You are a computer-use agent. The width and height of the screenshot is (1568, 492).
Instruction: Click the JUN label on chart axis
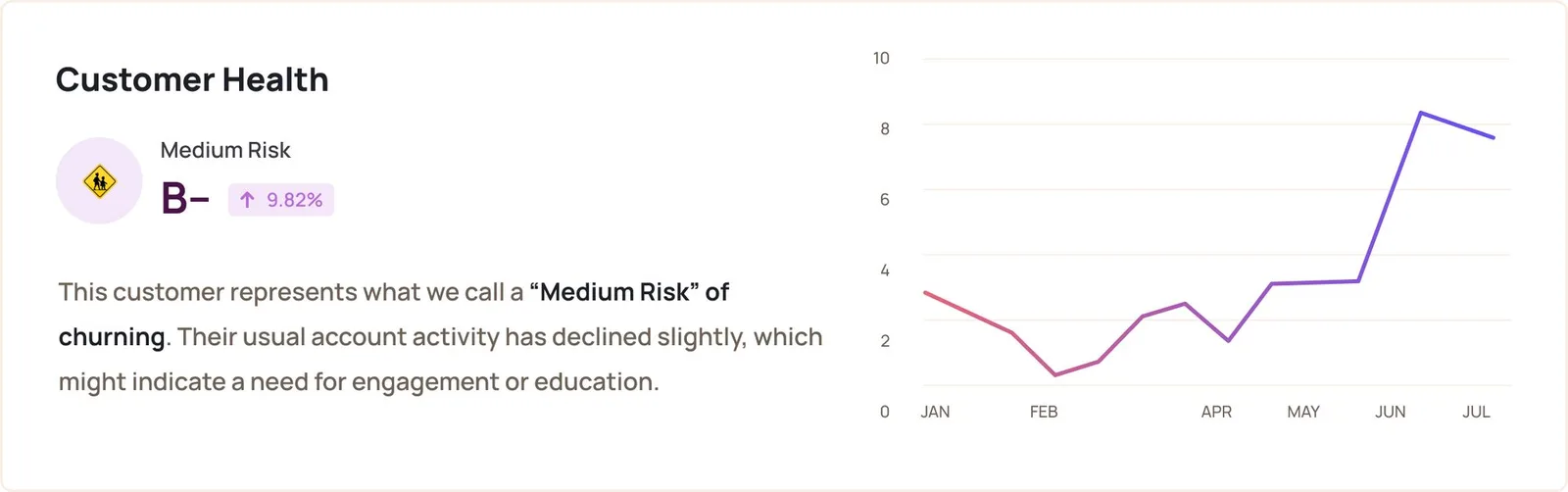click(x=1390, y=412)
